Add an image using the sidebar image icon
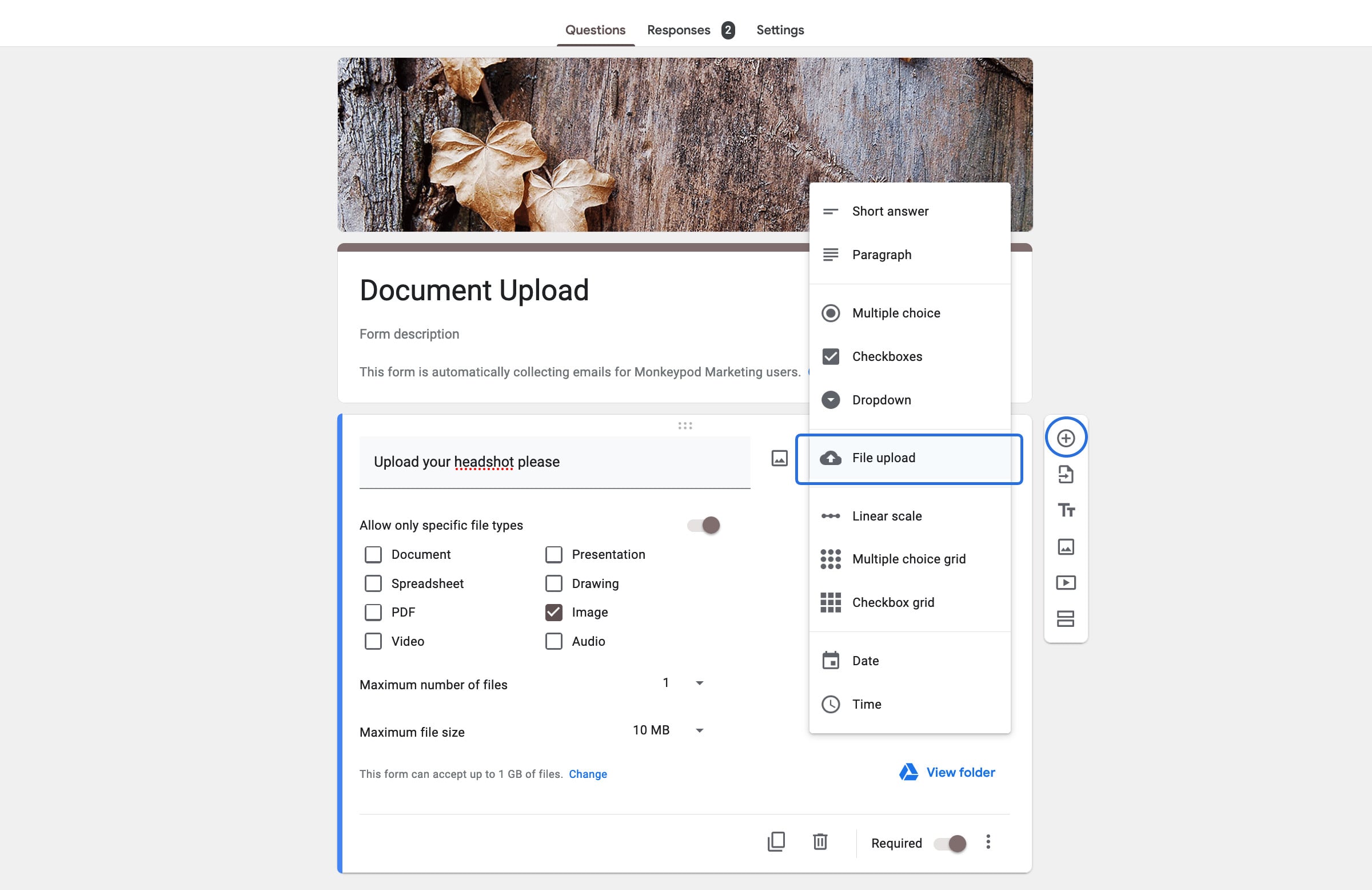 (x=1067, y=546)
